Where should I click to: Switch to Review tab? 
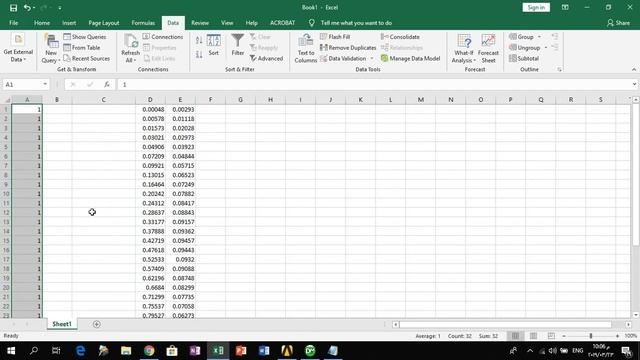pos(200,23)
